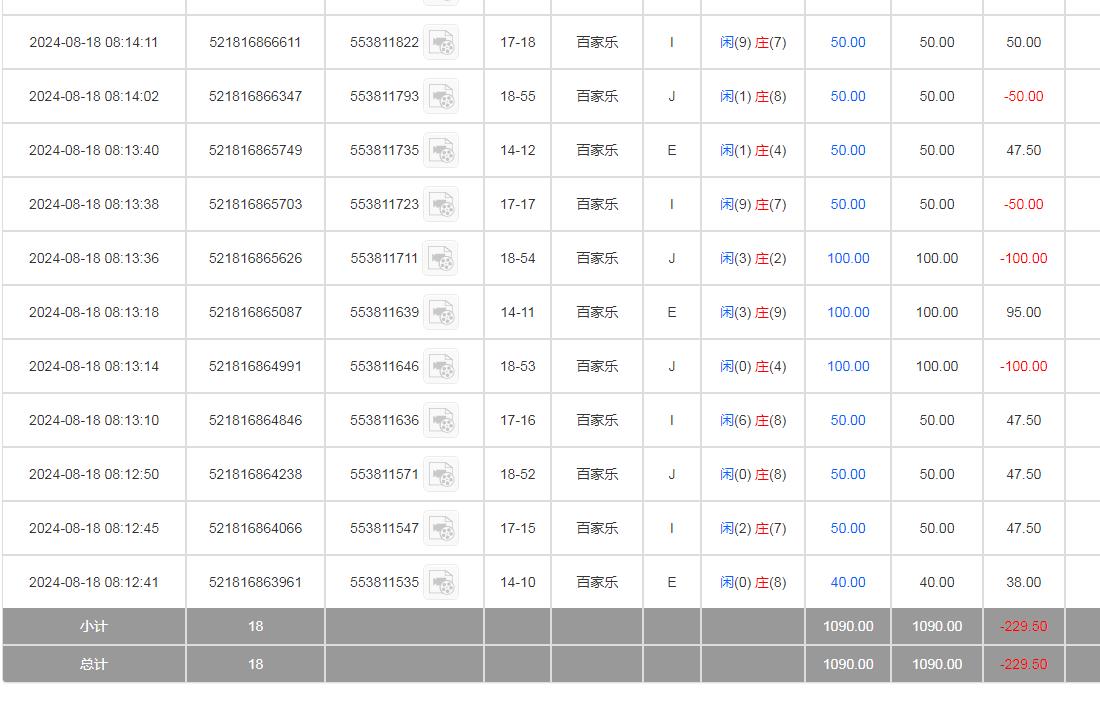
Task: View replay video of game 553811639
Action: (441, 313)
